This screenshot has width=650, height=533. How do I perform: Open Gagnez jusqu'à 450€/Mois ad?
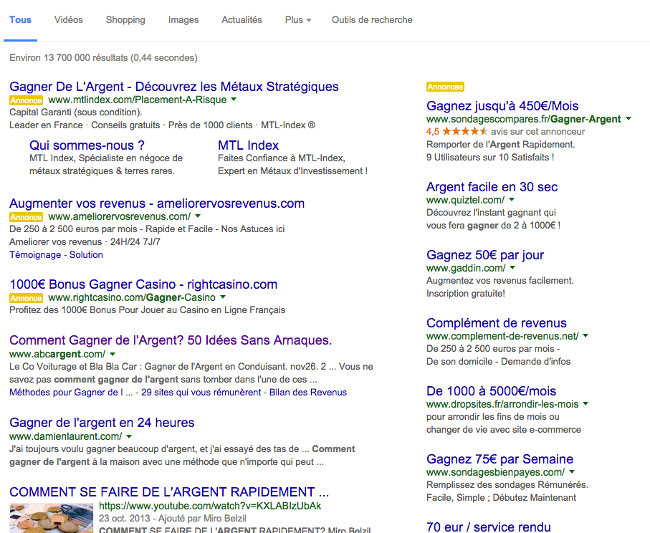point(502,106)
